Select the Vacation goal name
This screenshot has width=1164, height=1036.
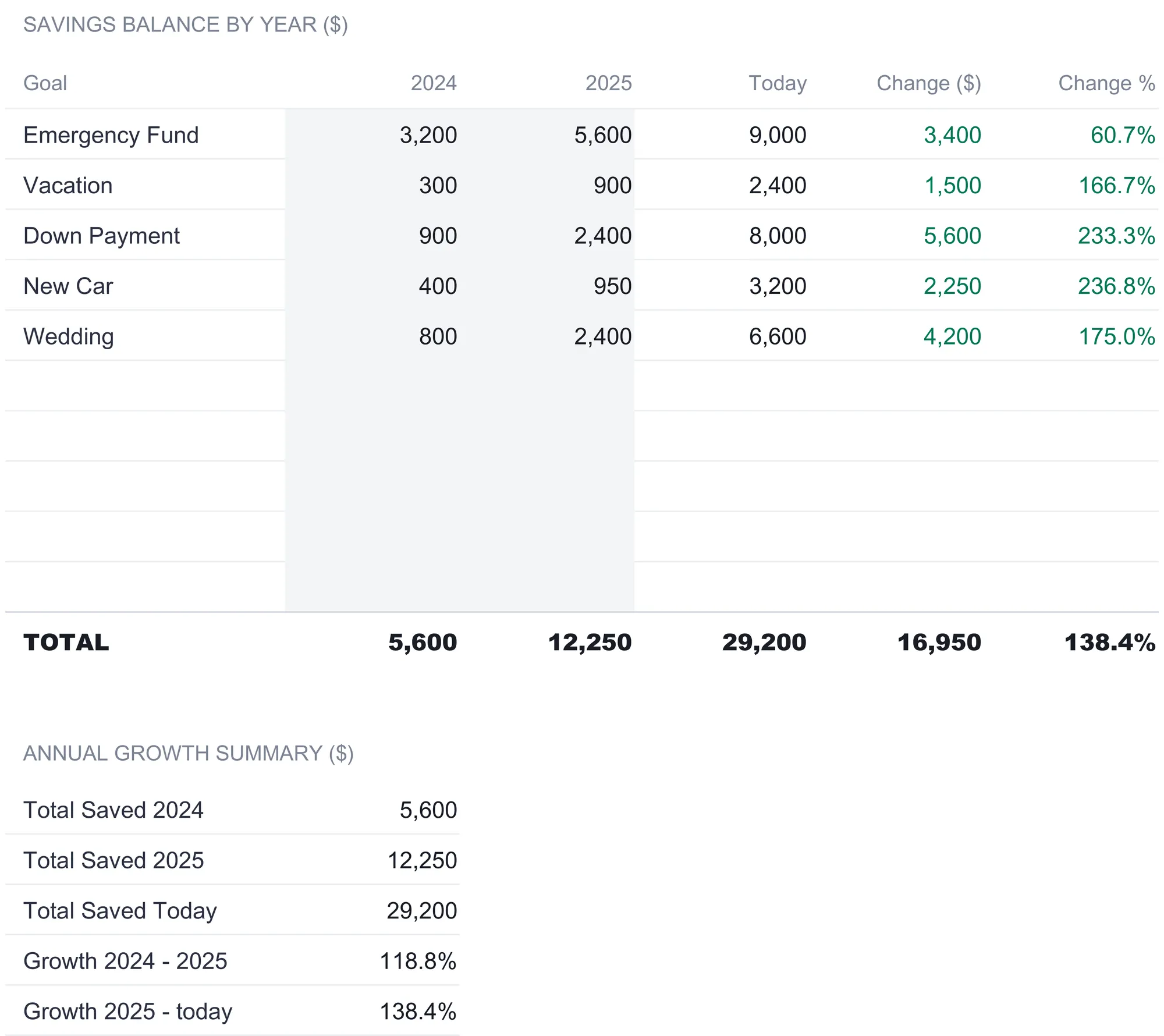coord(68,186)
